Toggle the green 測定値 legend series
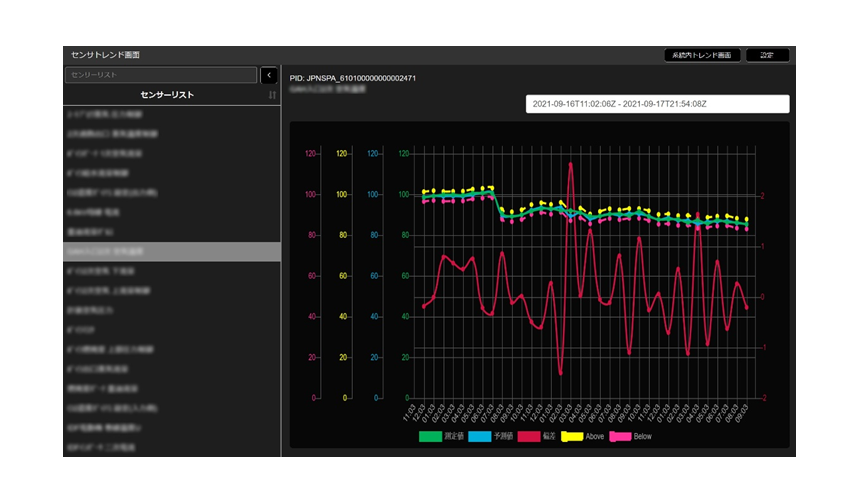860x503 pixels. (x=442, y=437)
